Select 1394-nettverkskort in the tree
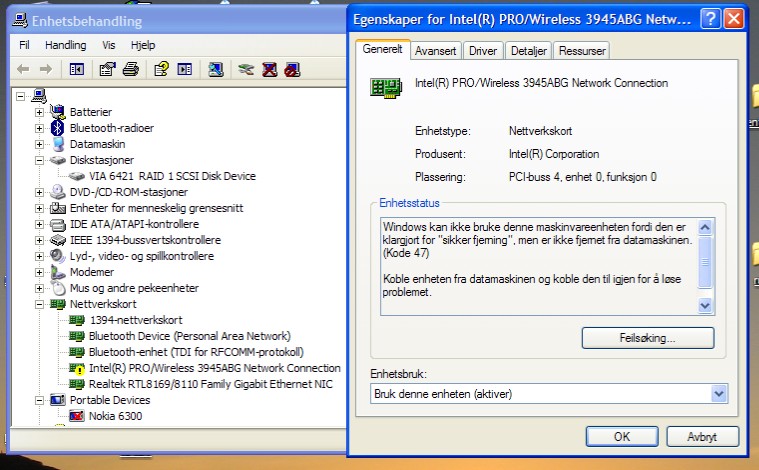This screenshot has width=759, height=470. [136, 320]
